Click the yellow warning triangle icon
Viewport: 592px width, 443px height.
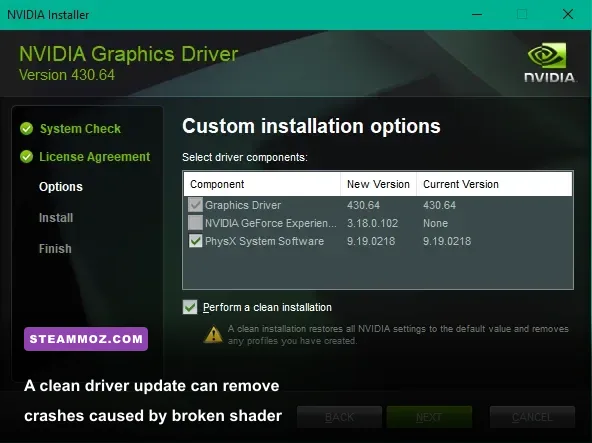coord(213,334)
